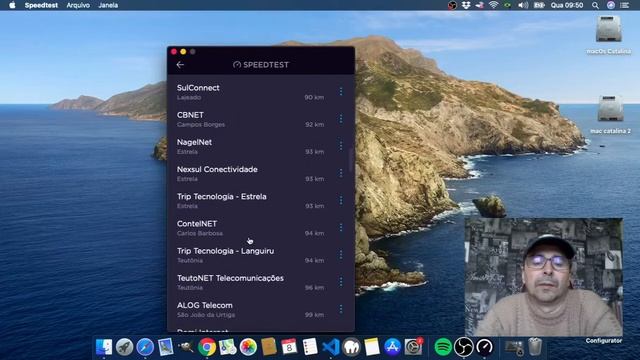Open the Trash in the Dock
Image resolution: width=640 pixels, height=360 pixels.
(535, 347)
